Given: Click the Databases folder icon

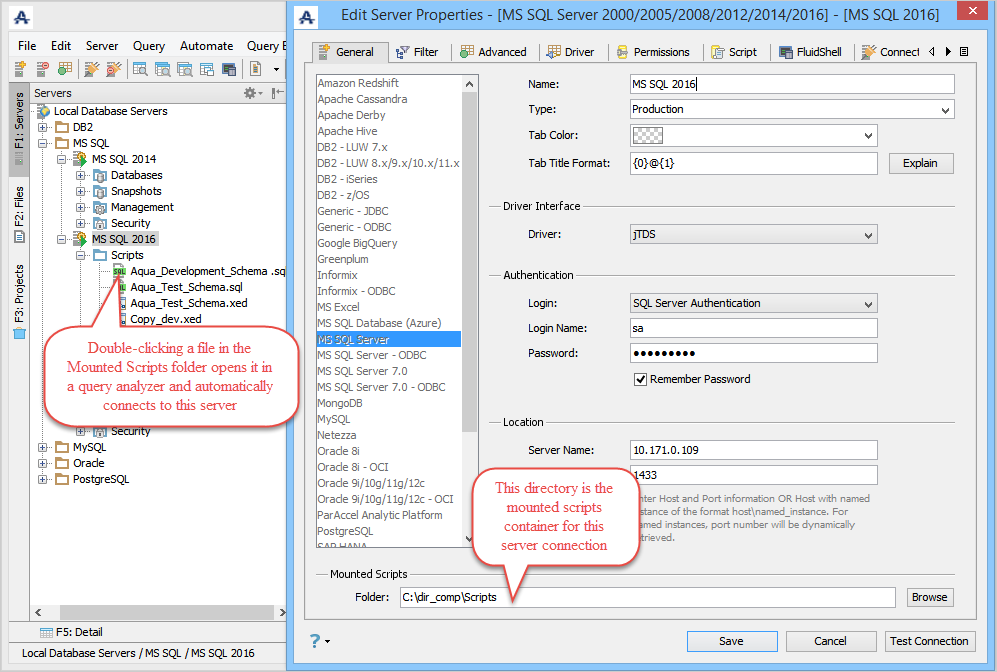Looking at the screenshot, I should click(100, 175).
